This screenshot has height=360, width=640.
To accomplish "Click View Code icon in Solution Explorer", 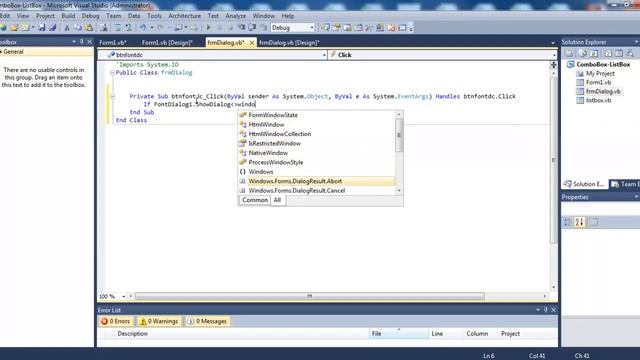I will point(608,53).
